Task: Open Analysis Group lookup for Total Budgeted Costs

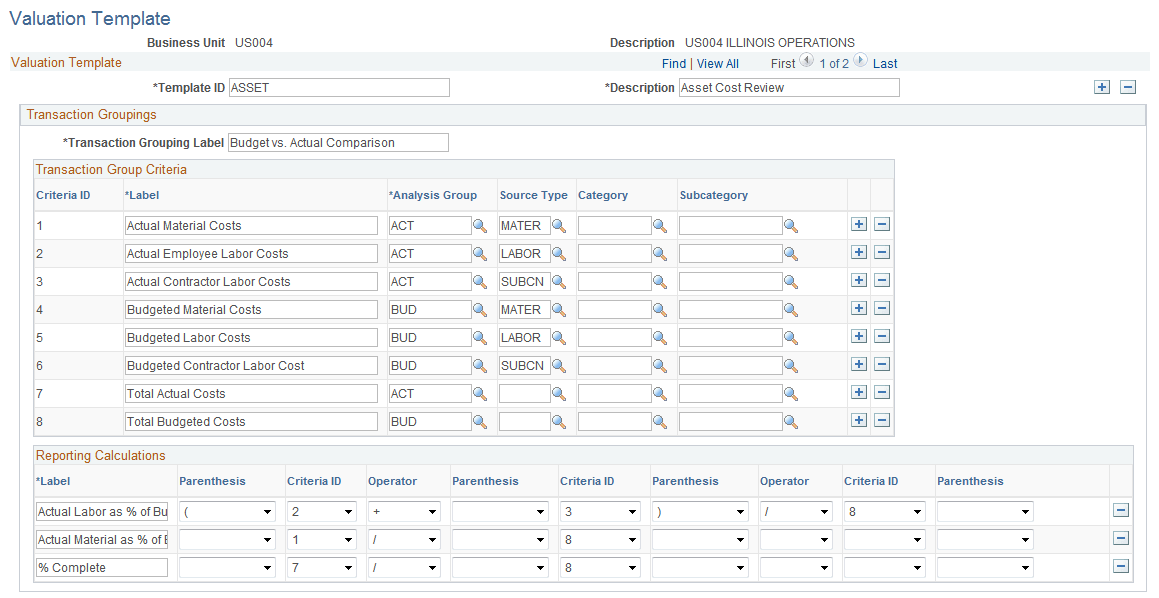Action: (480, 421)
